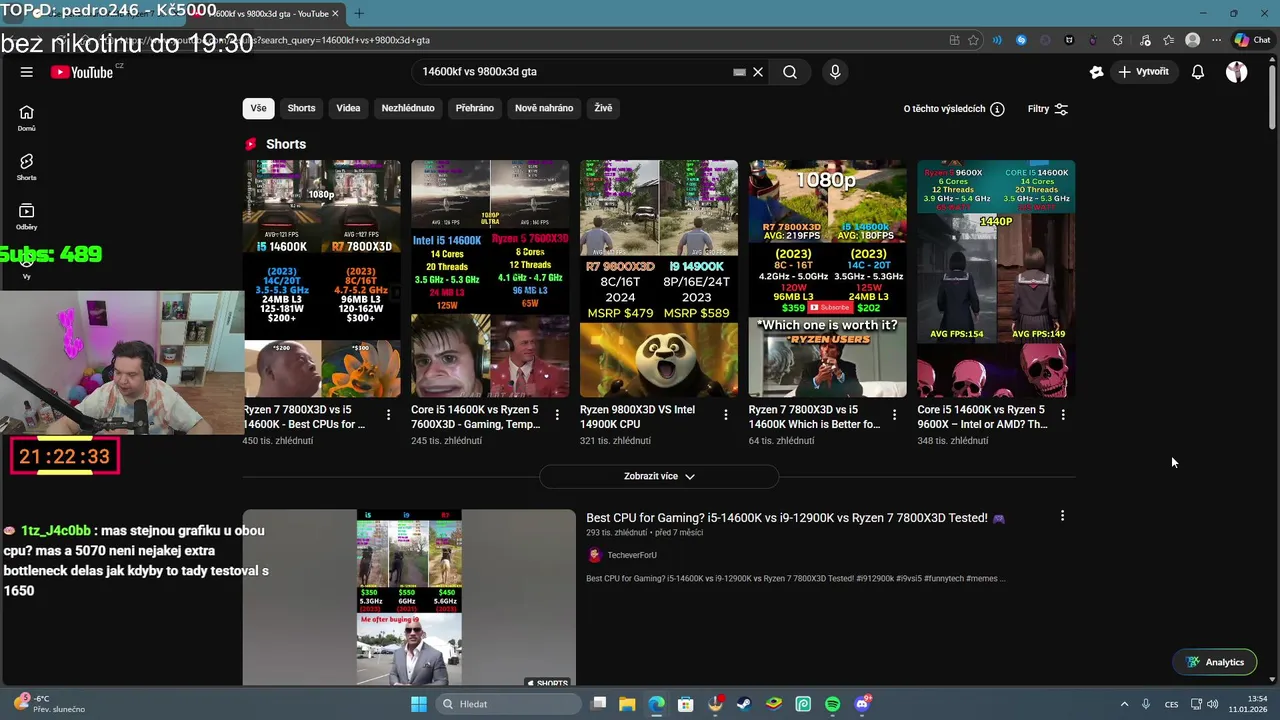Open the 'Best CPU for Gaming?' video title
1280x720 pixels.
(x=796, y=518)
